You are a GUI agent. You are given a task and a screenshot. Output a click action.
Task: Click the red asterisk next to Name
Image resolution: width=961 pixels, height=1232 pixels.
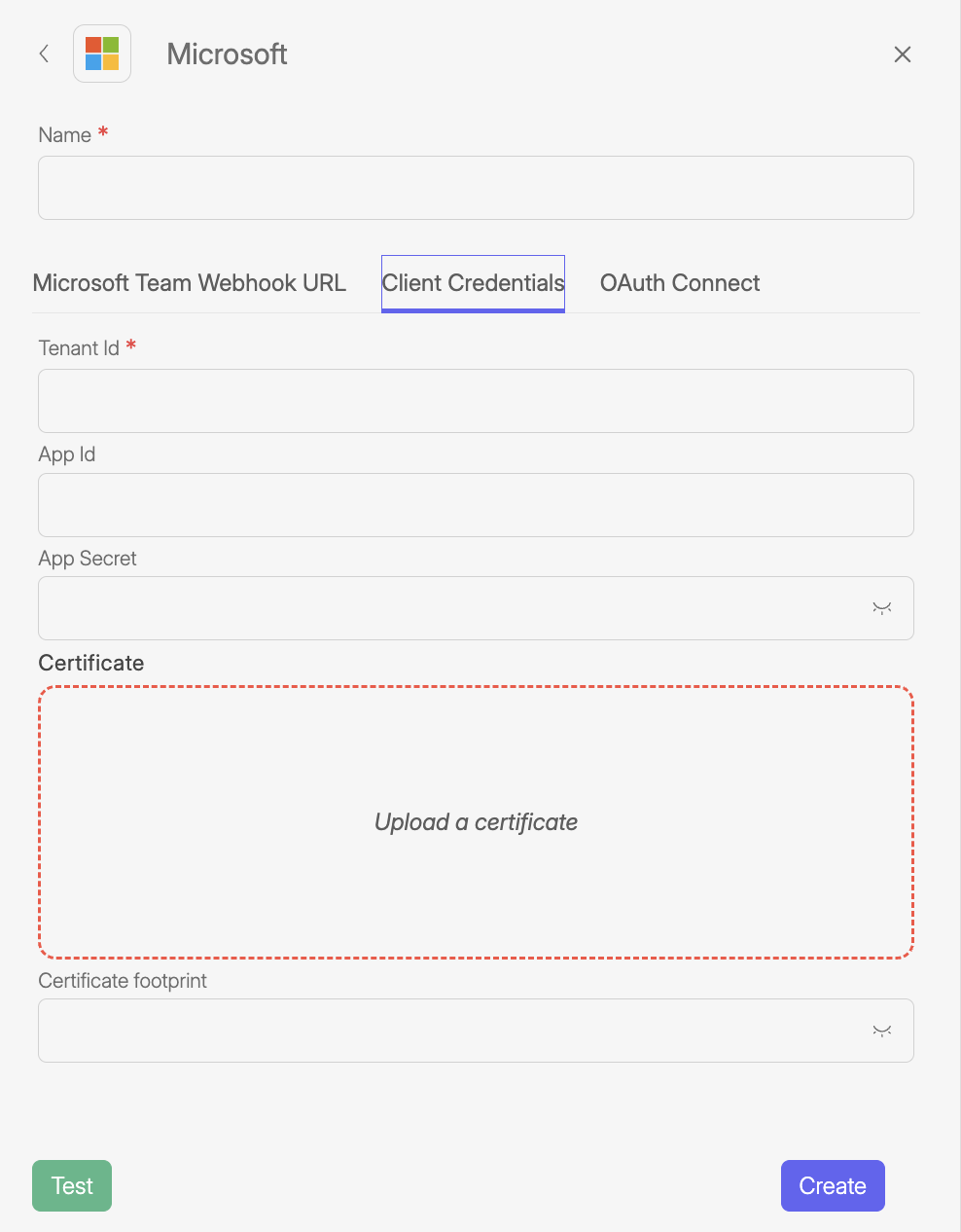103,130
